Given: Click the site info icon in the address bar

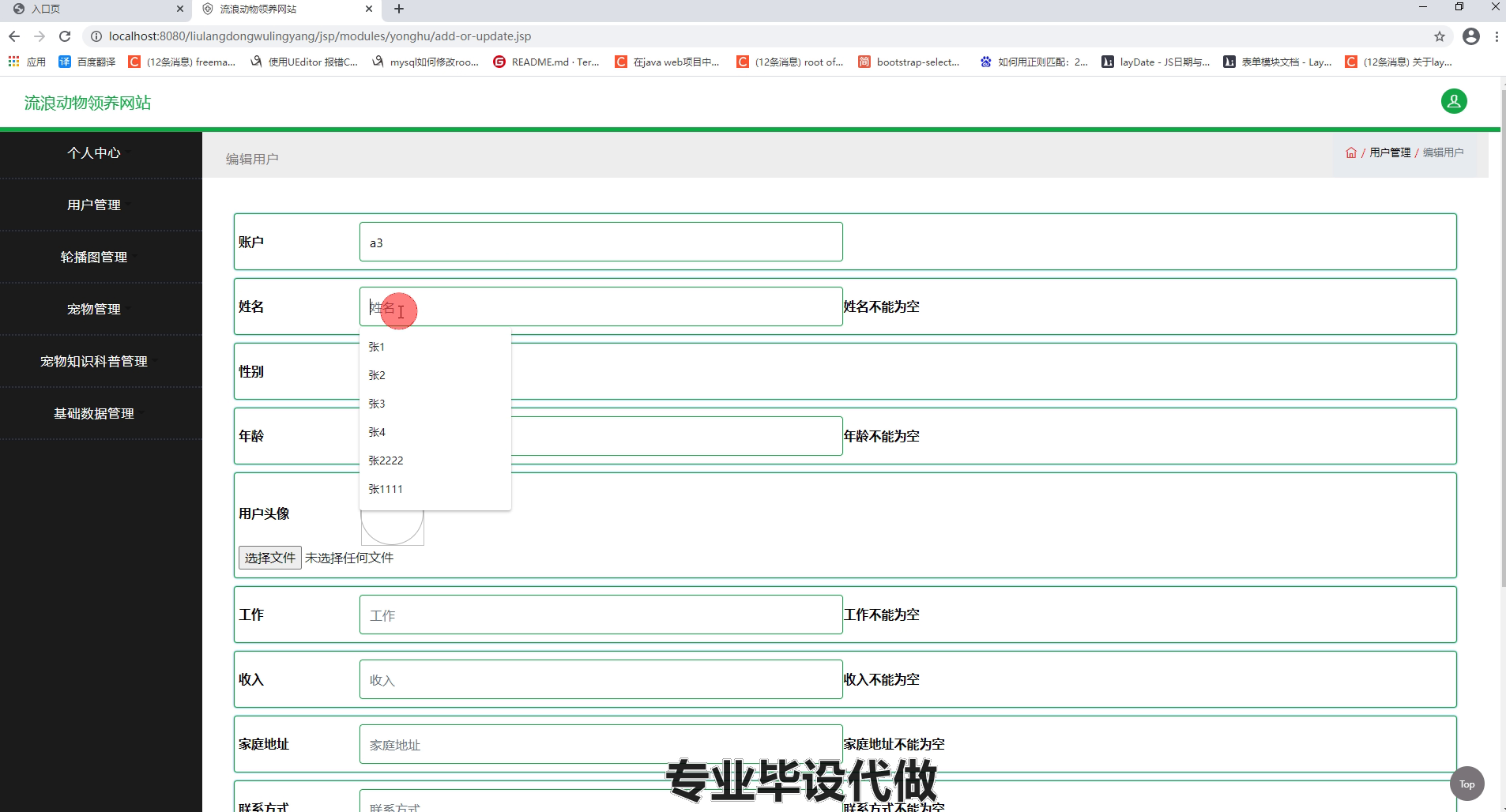Looking at the screenshot, I should [x=96, y=36].
